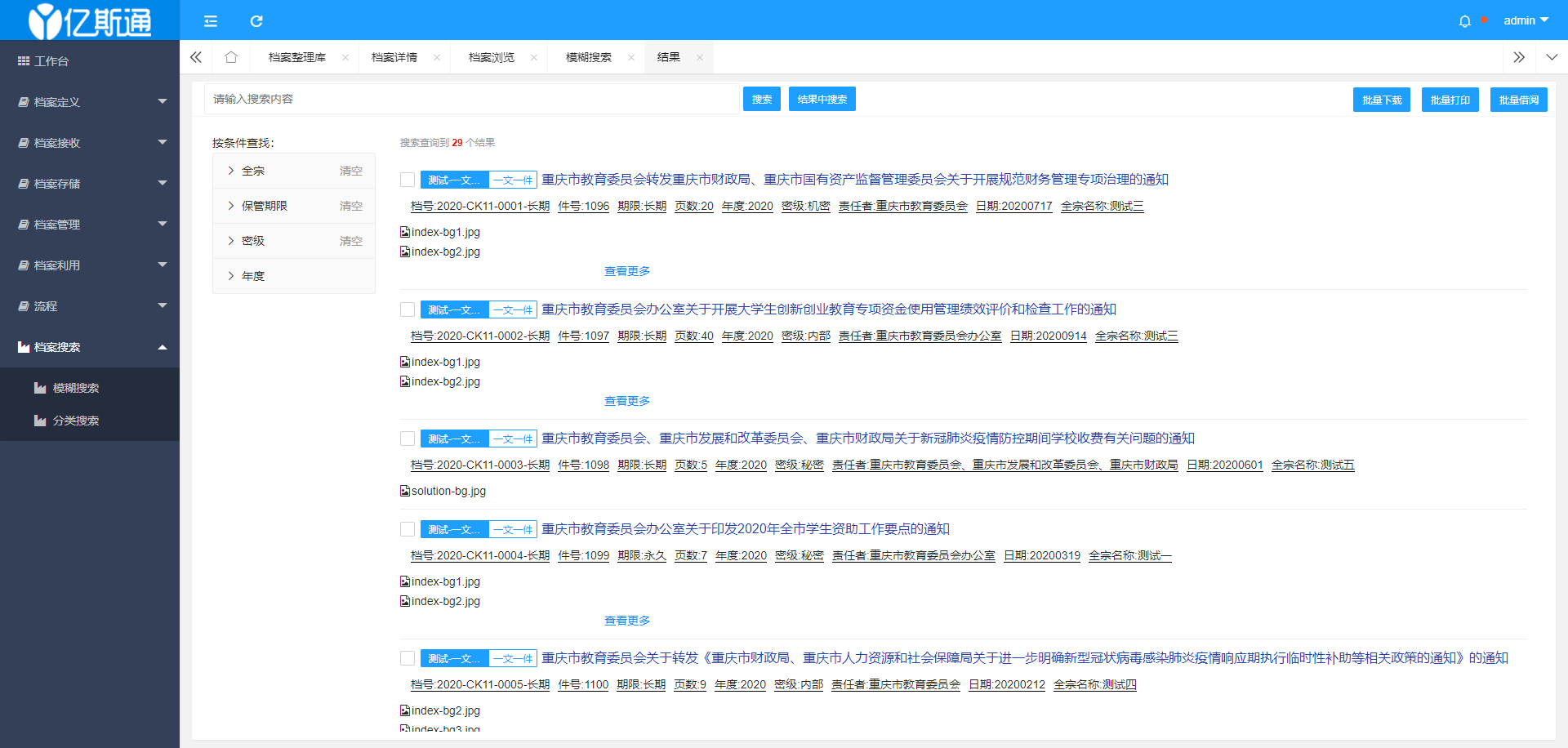
Task: Clear the 密级 filter with 清空
Action: (351, 241)
